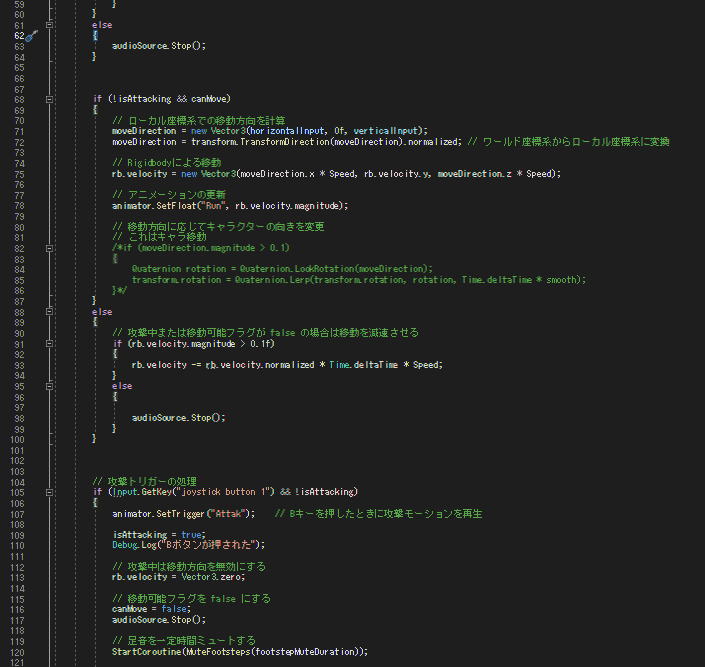The width and height of the screenshot is (705, 667).
Task: Fold the inner else block at line 95
Action: click(x=48, y=384)
